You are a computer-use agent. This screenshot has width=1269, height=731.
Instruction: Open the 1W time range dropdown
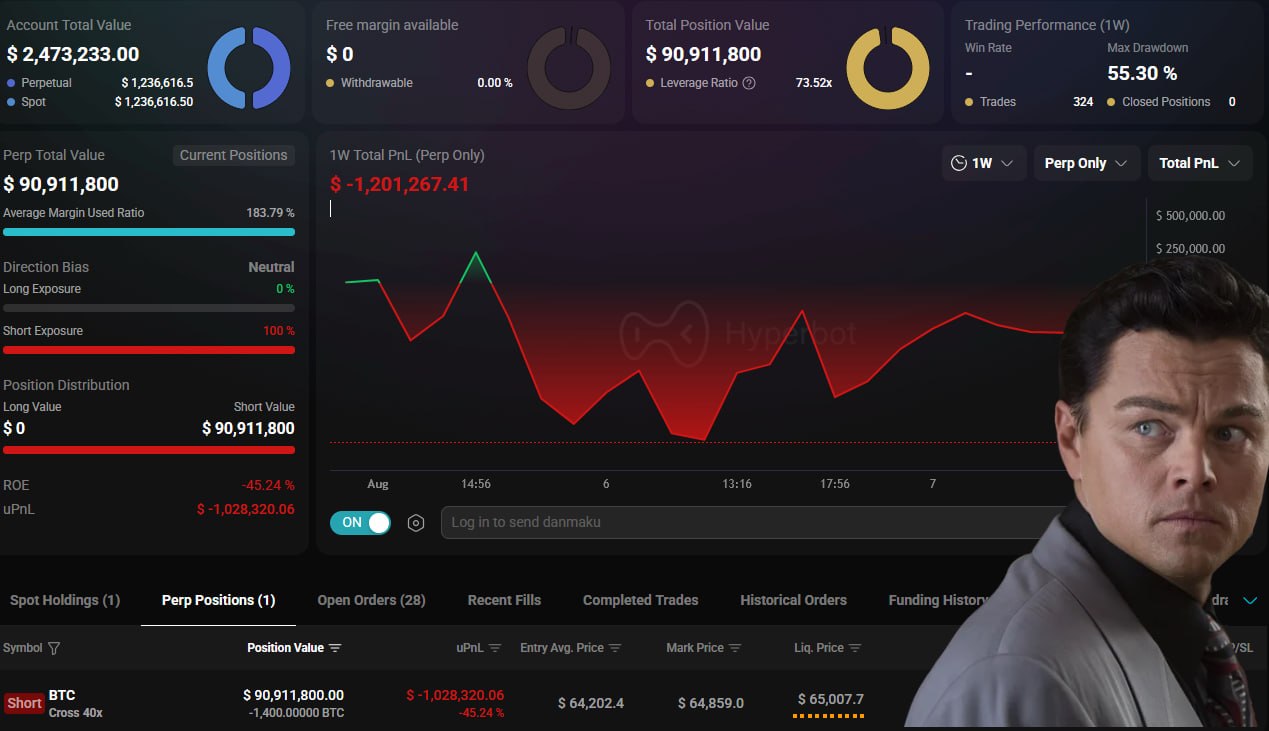tap(984, 163)
